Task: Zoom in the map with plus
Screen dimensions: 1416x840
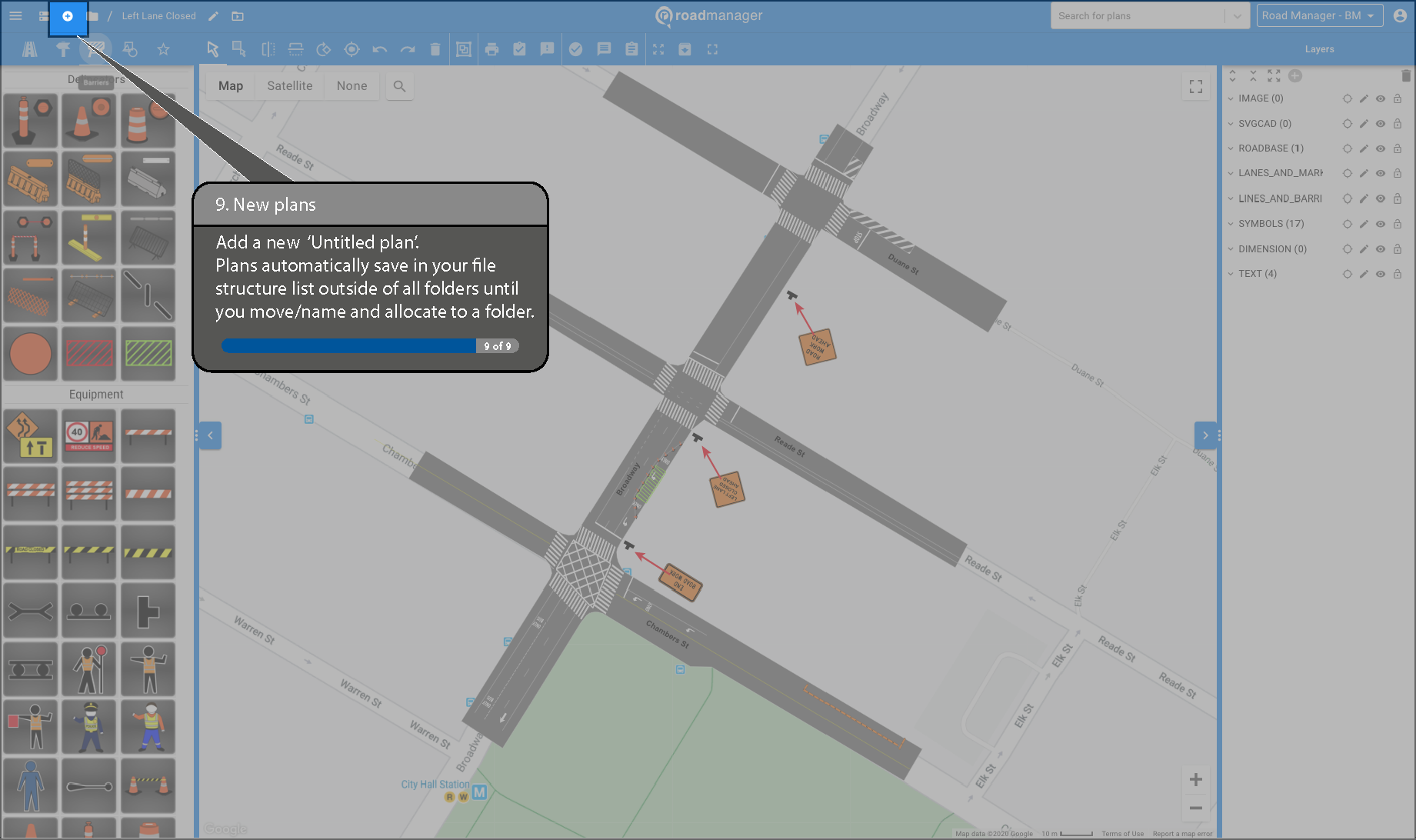Action: coord(1196,780)
